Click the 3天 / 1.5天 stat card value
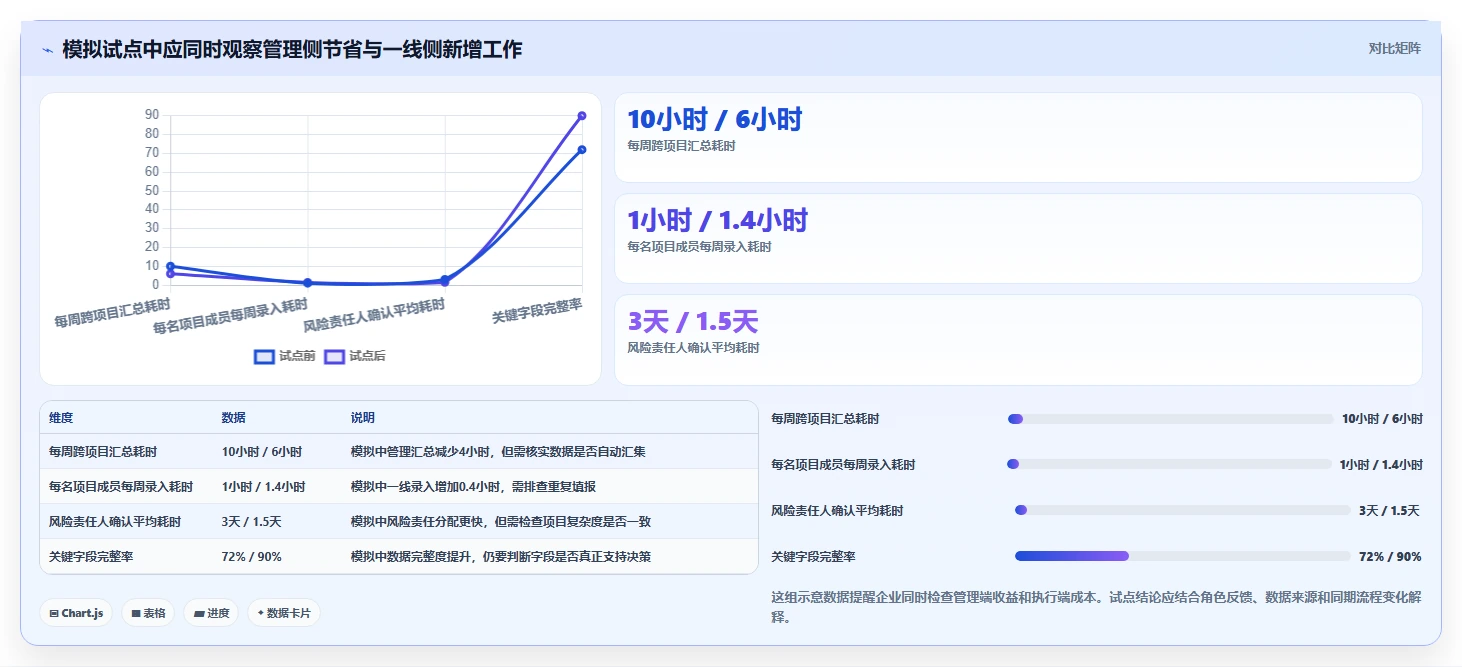This screenshot has height=667, width=1462. [693, 322]
